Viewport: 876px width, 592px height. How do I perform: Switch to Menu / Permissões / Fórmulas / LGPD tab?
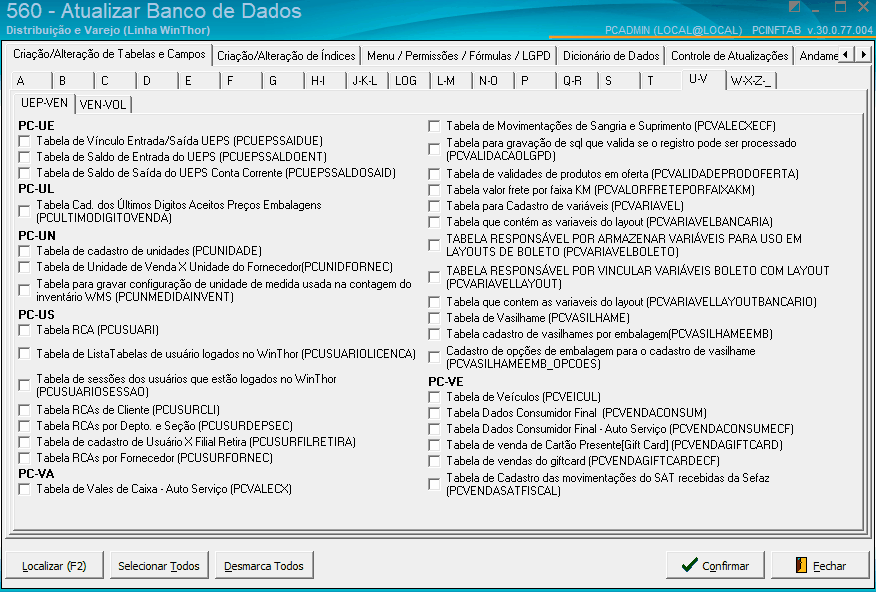[x=459, y=56]
